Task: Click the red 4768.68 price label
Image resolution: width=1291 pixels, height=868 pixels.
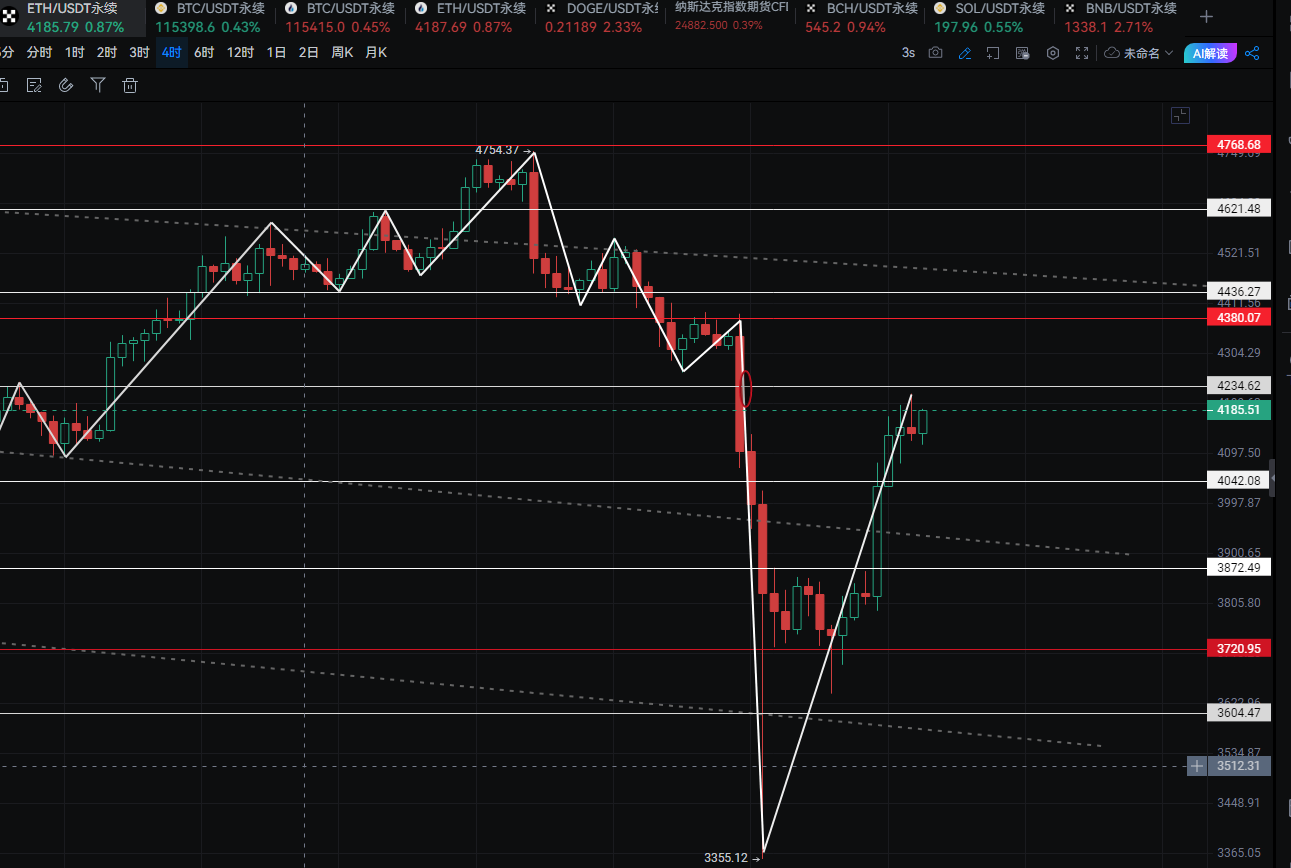Action: point(1239,145)
